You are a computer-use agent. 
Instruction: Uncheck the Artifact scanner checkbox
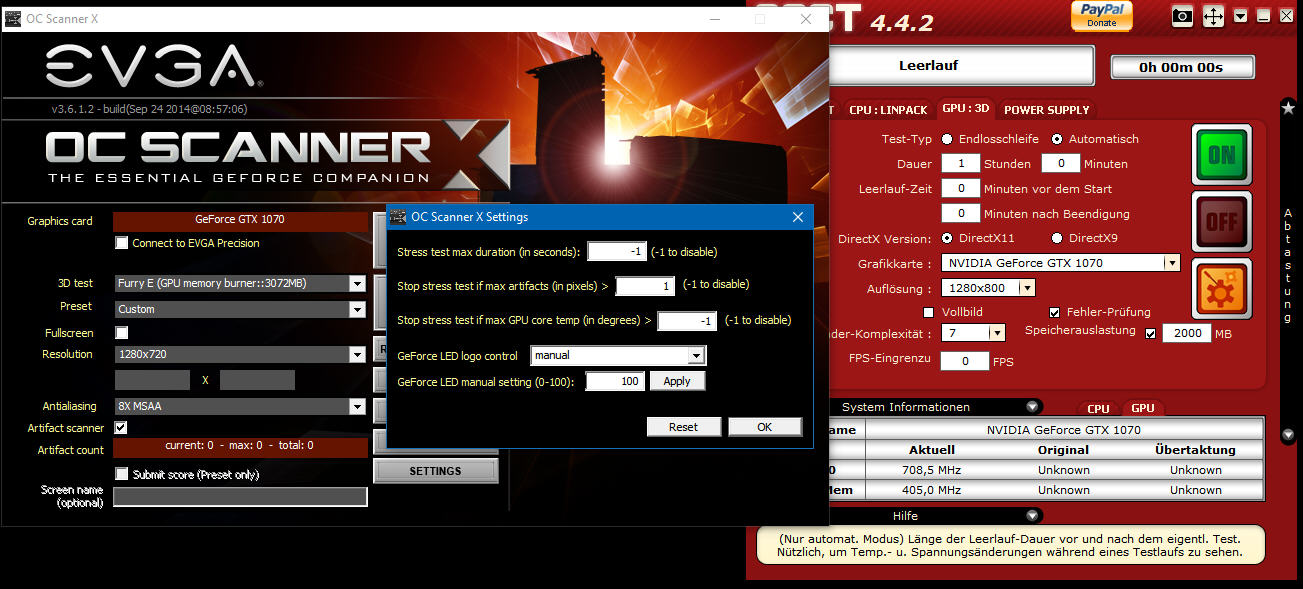pyautogui.click(x=122, y=428)
